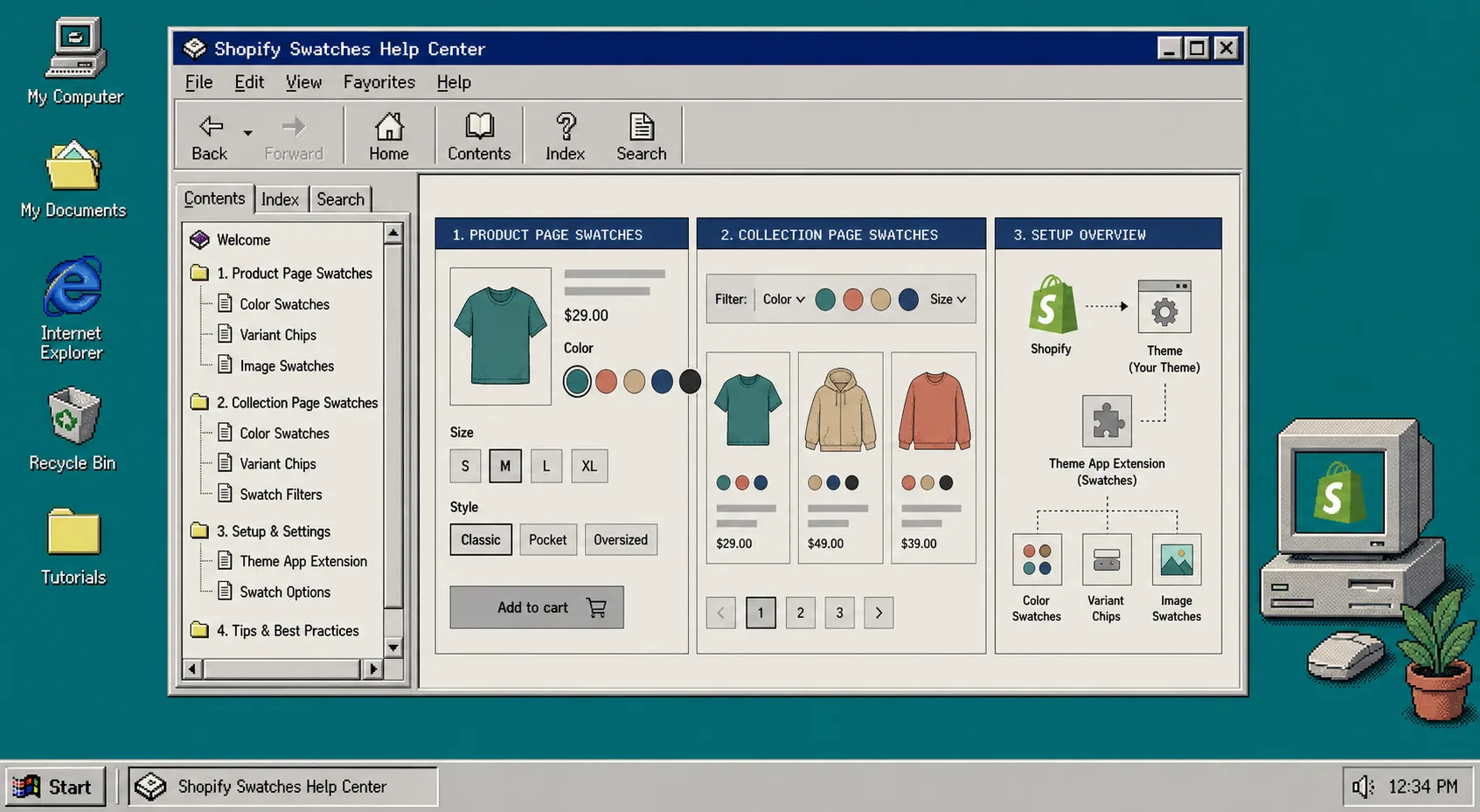Pick the black color swatch on the product page
The image size is (1480, 812).
(690, 381)
